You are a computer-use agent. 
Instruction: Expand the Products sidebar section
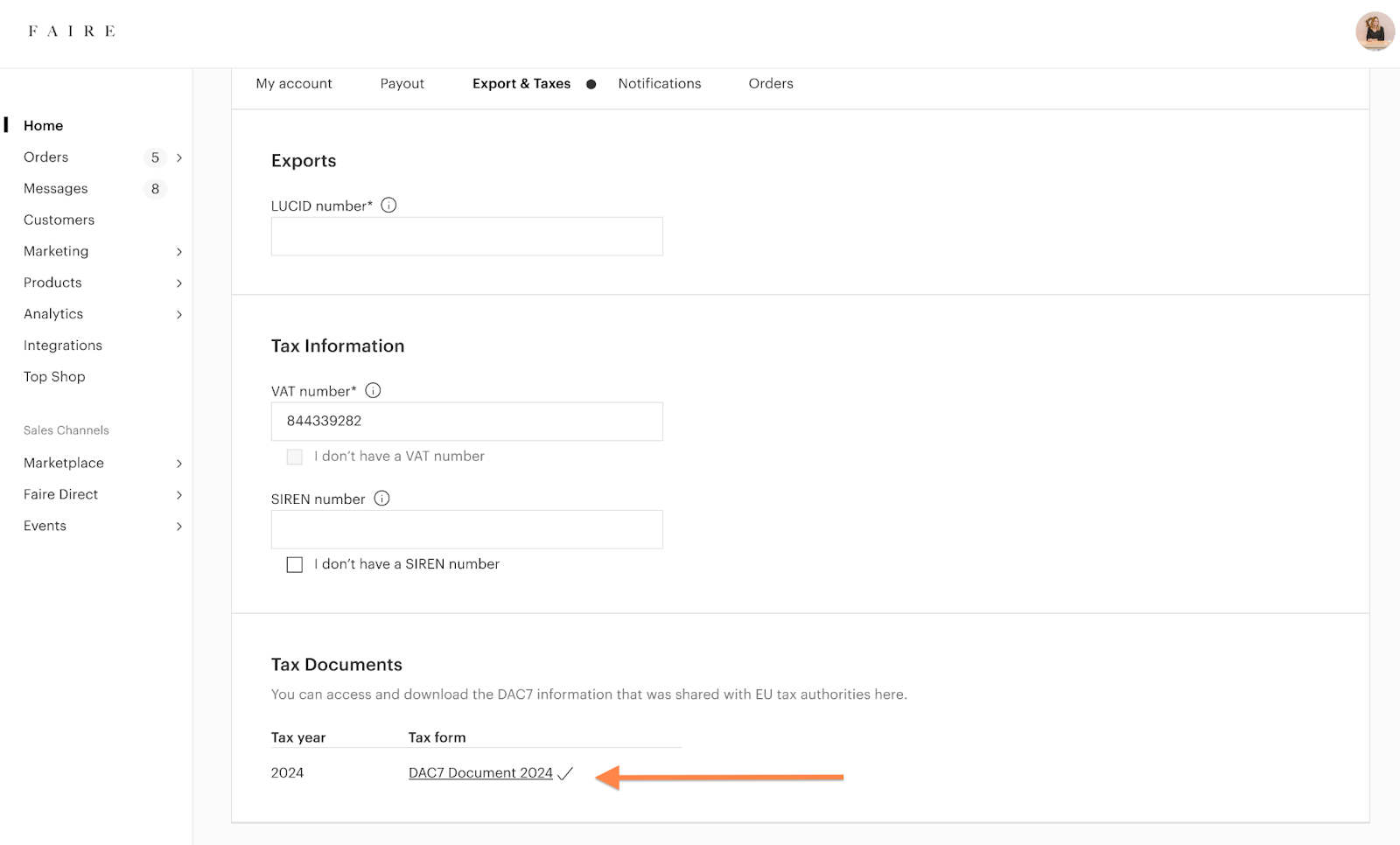179,283
